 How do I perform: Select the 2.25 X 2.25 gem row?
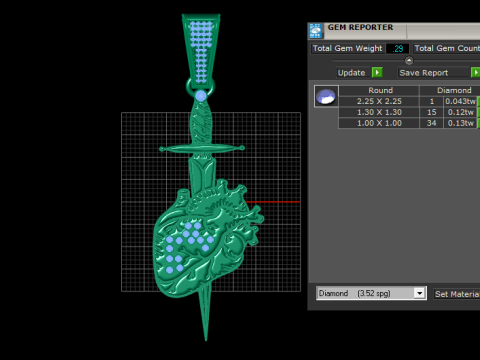coord(409,101)
